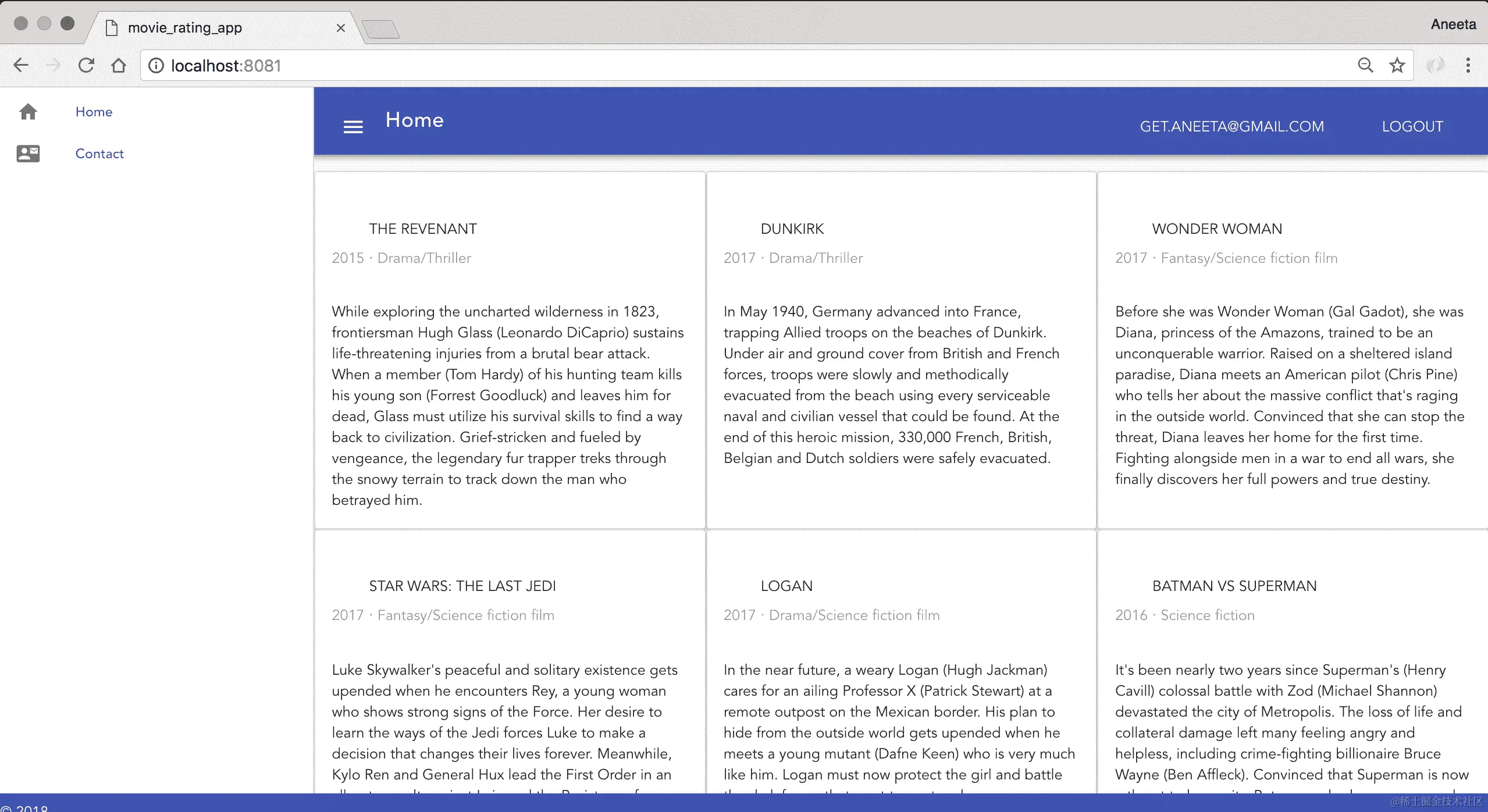Screen dimensions: 1488x812
Task: Open the Home link in the sidebar
Action: tap(94, 112)
